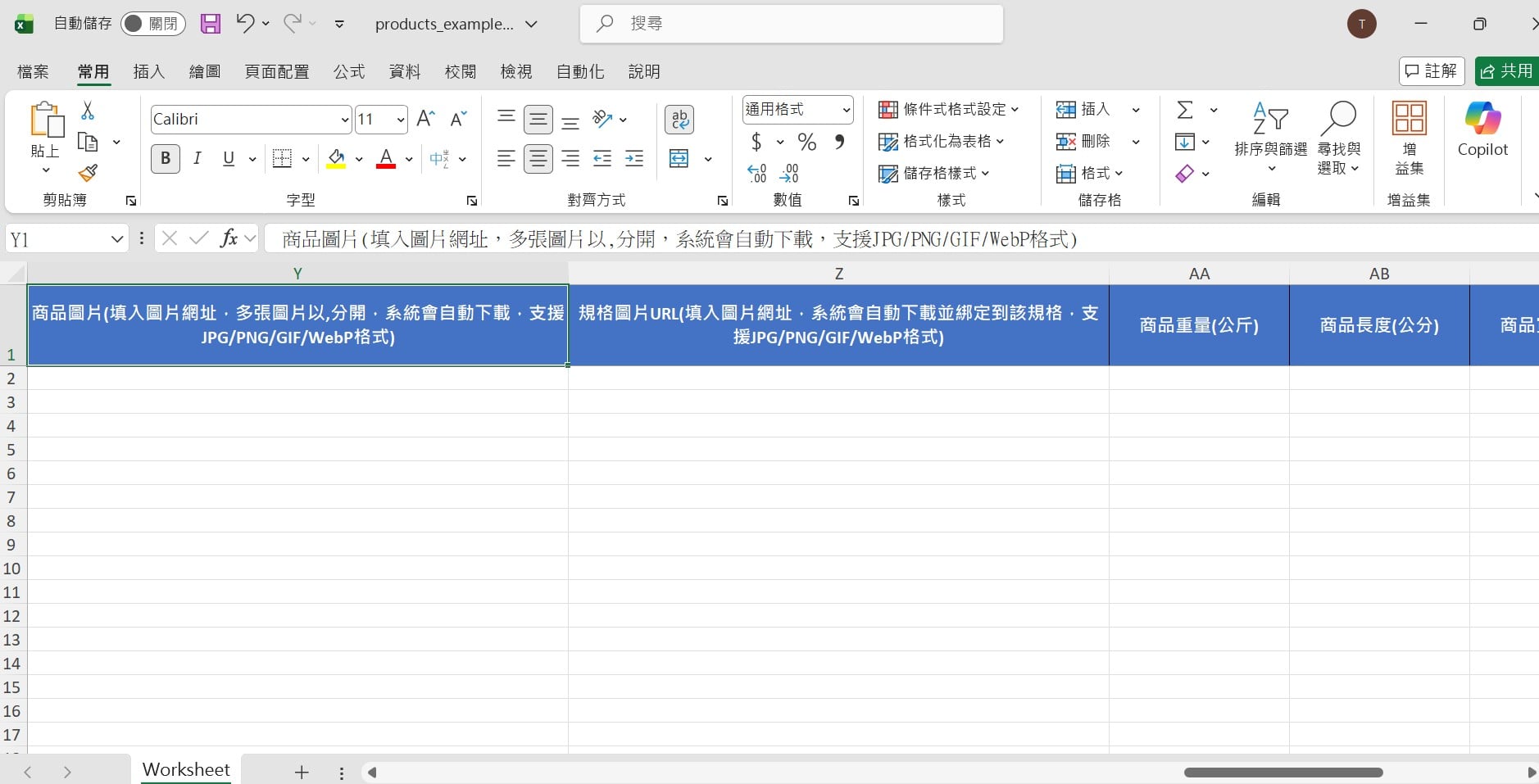1539x784 pixels.
Task: Open the Calibri font name dropdown
Action: click(x=344, y=120)
